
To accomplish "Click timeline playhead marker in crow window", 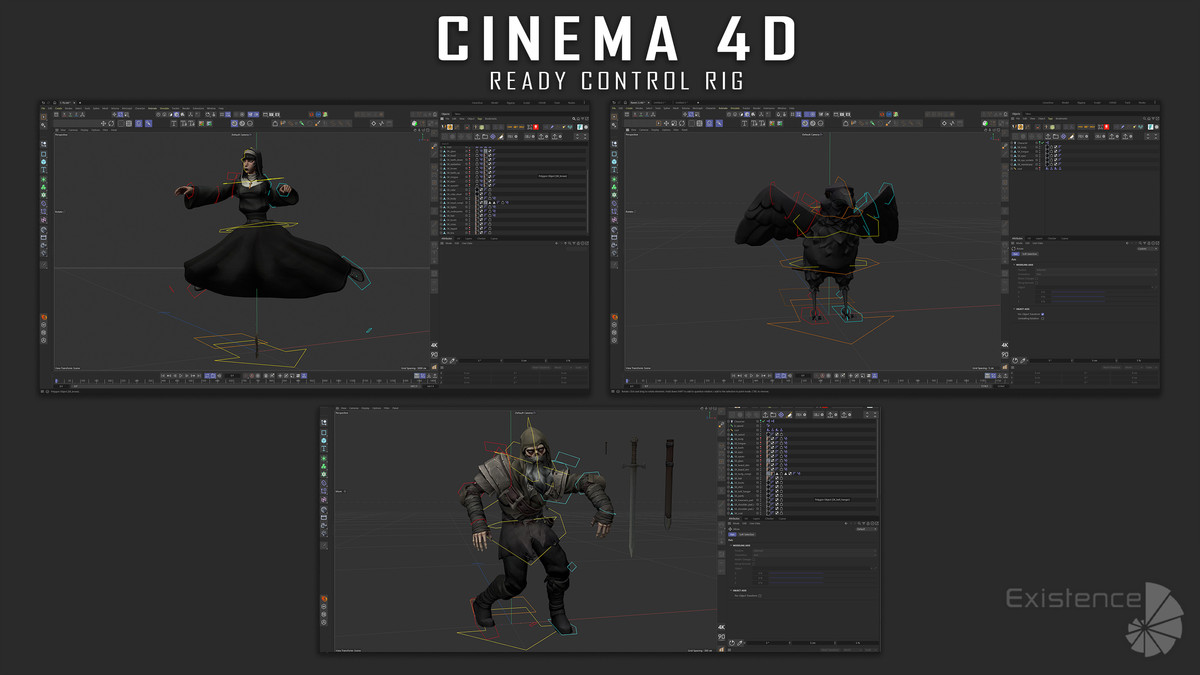I will coord(626,381).
